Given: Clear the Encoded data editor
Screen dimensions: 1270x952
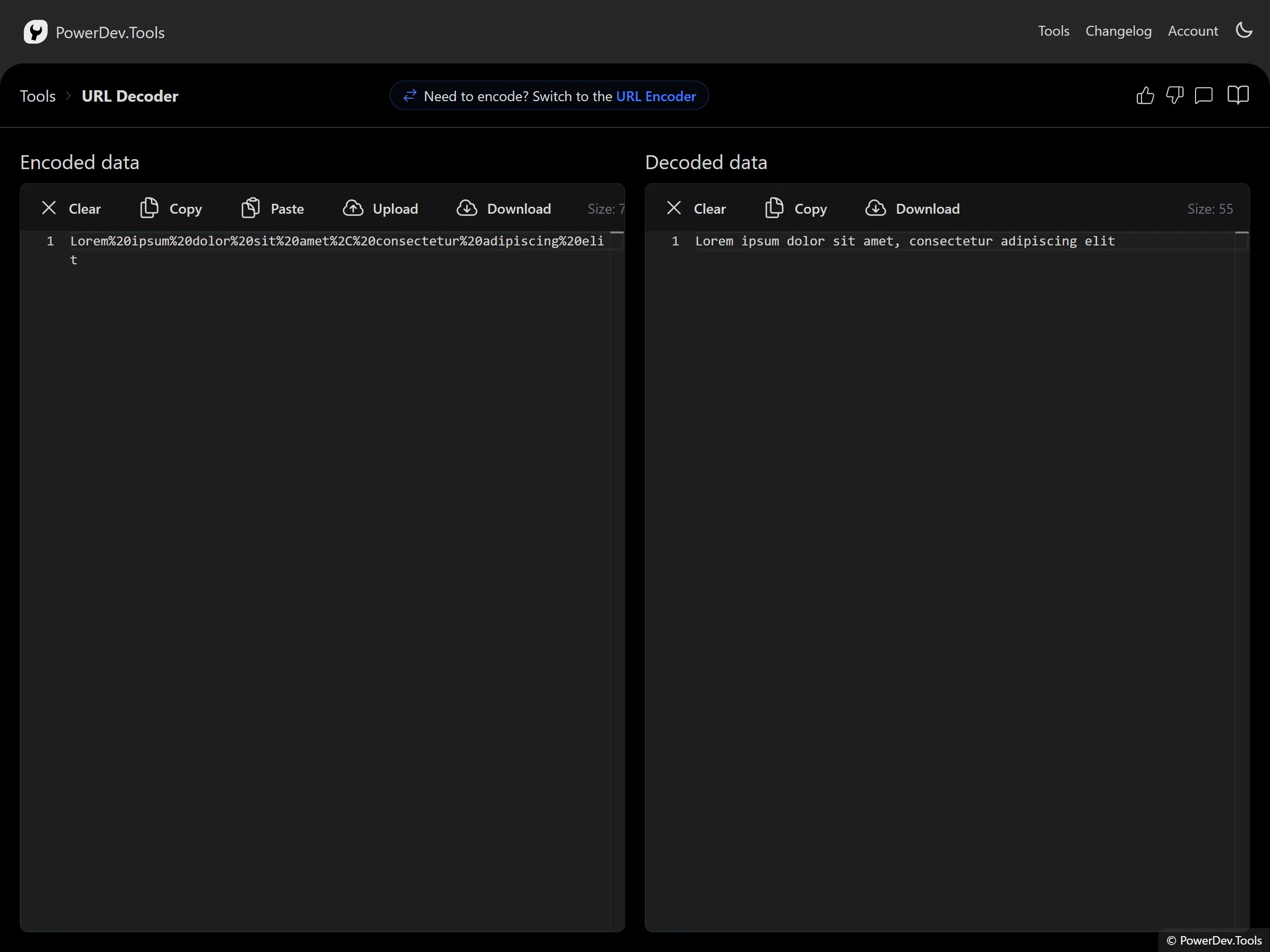Looking at the screenshot, I should tap(71, 208).
